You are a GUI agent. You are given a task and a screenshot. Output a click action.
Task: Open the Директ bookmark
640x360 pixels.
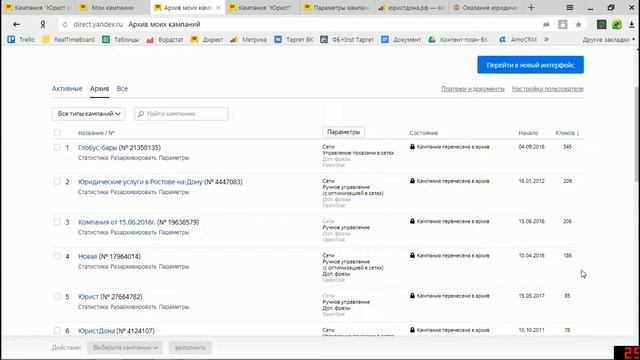pos(207,40)
